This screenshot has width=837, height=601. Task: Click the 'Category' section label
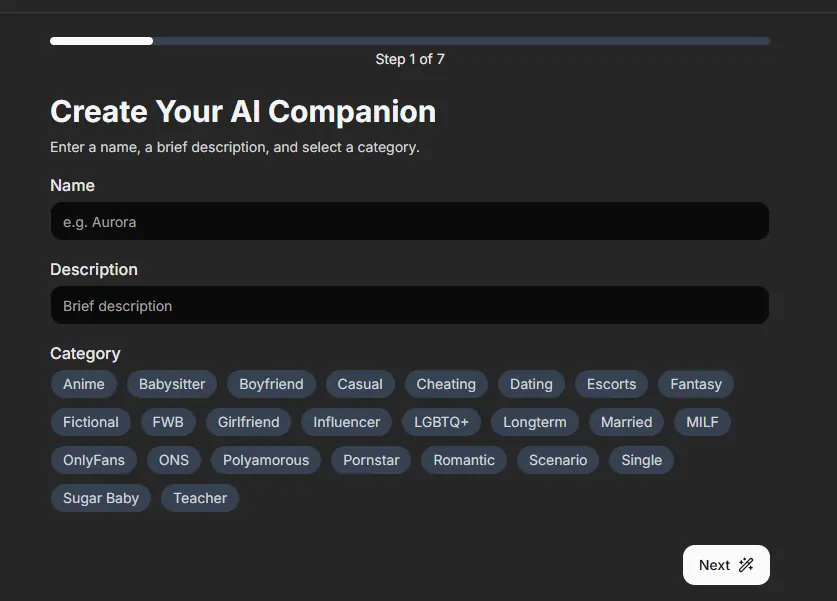pyautogui.click(x=85, y=354)
